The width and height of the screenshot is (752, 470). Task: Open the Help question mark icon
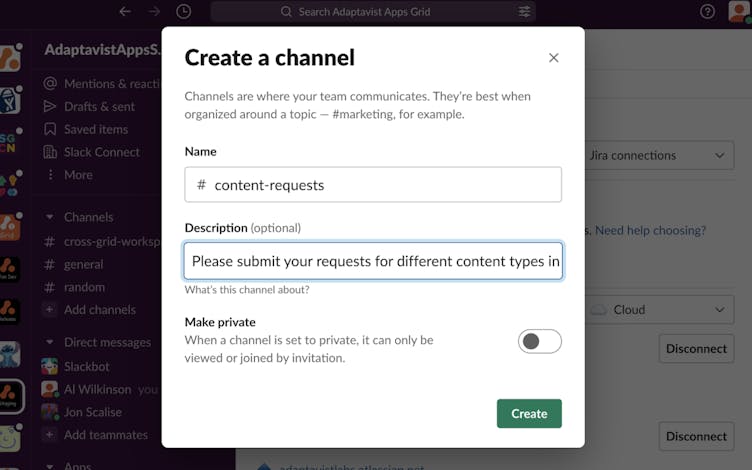pyautogui.click(x=707, y=12)
